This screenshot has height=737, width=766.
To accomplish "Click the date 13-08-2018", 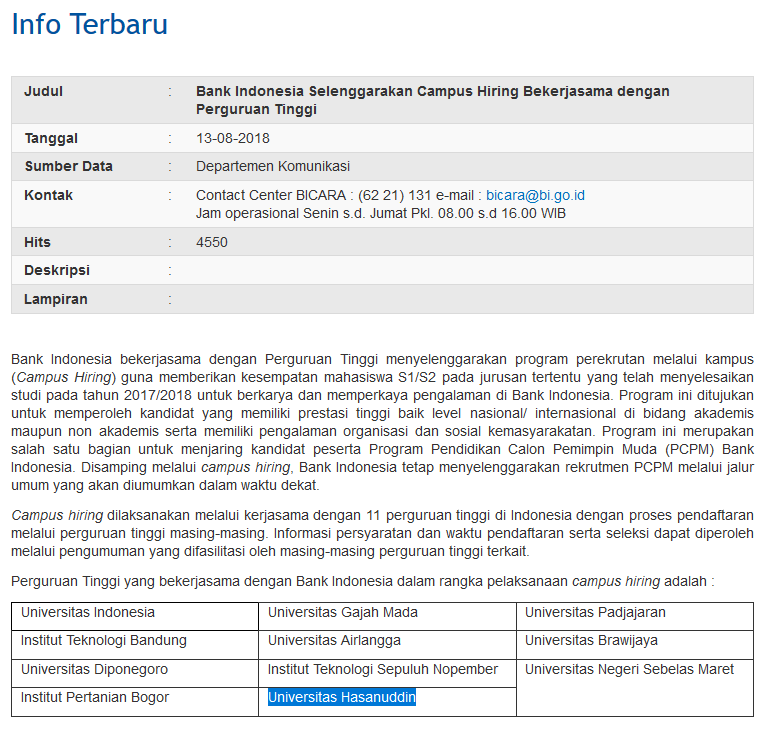I will (233, 138).
